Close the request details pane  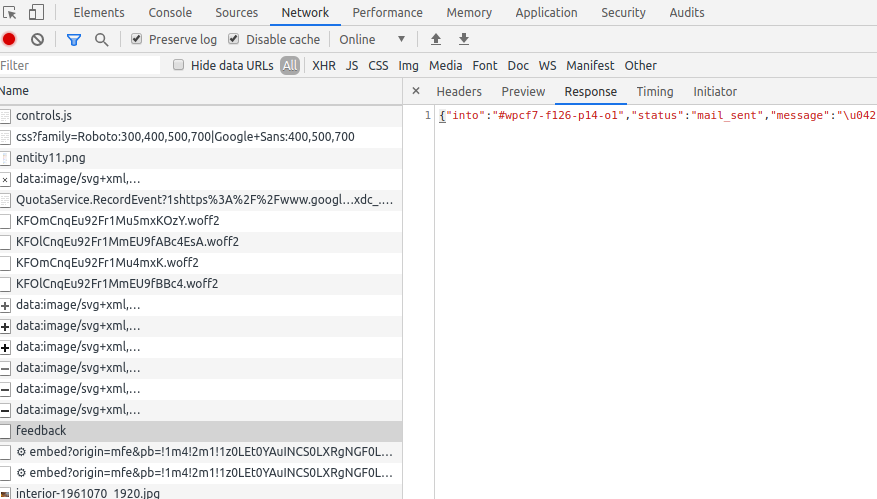(416, 92)
